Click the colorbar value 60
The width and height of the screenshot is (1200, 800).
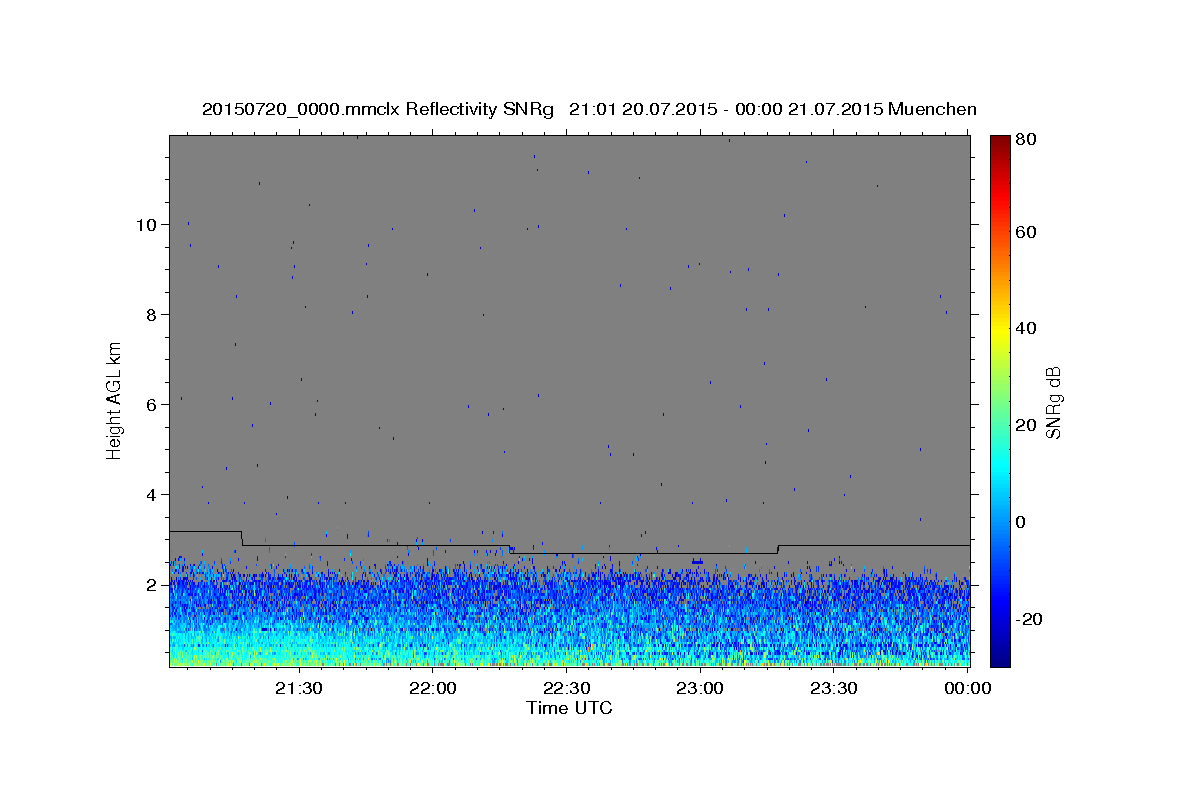1025,232
